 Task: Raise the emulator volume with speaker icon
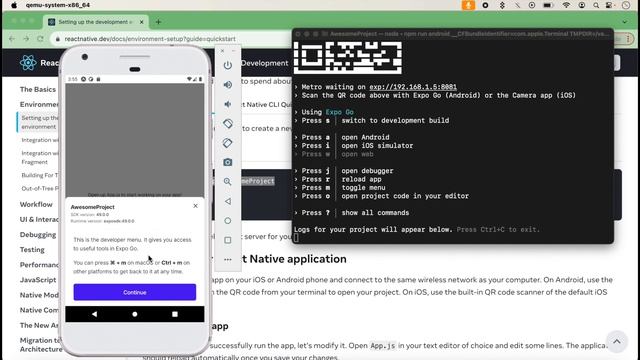pyautogui.click(x=228, y=84)
